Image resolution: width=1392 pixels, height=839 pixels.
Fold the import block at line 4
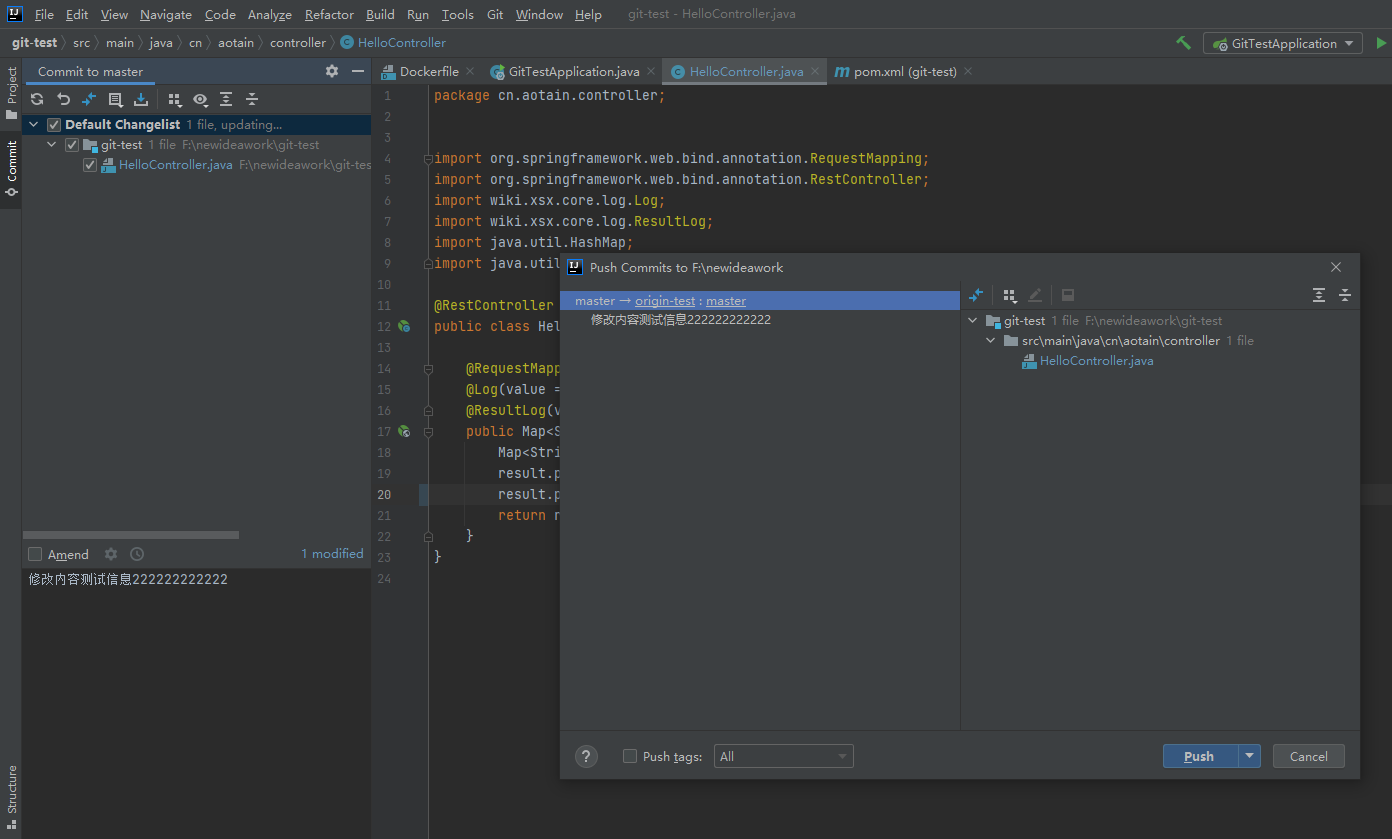427,159
